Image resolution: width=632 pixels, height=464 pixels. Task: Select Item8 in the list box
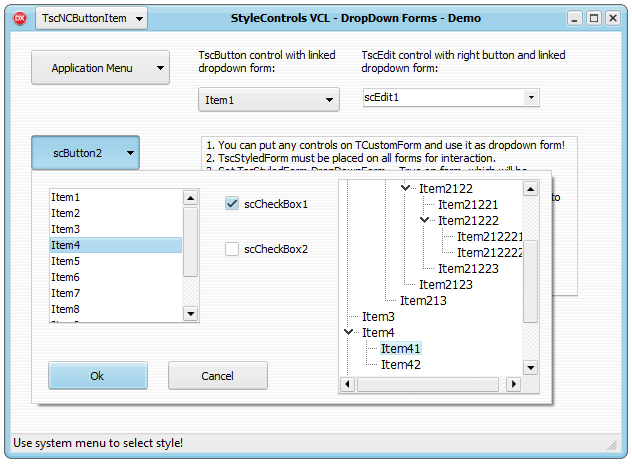[116, 309]
